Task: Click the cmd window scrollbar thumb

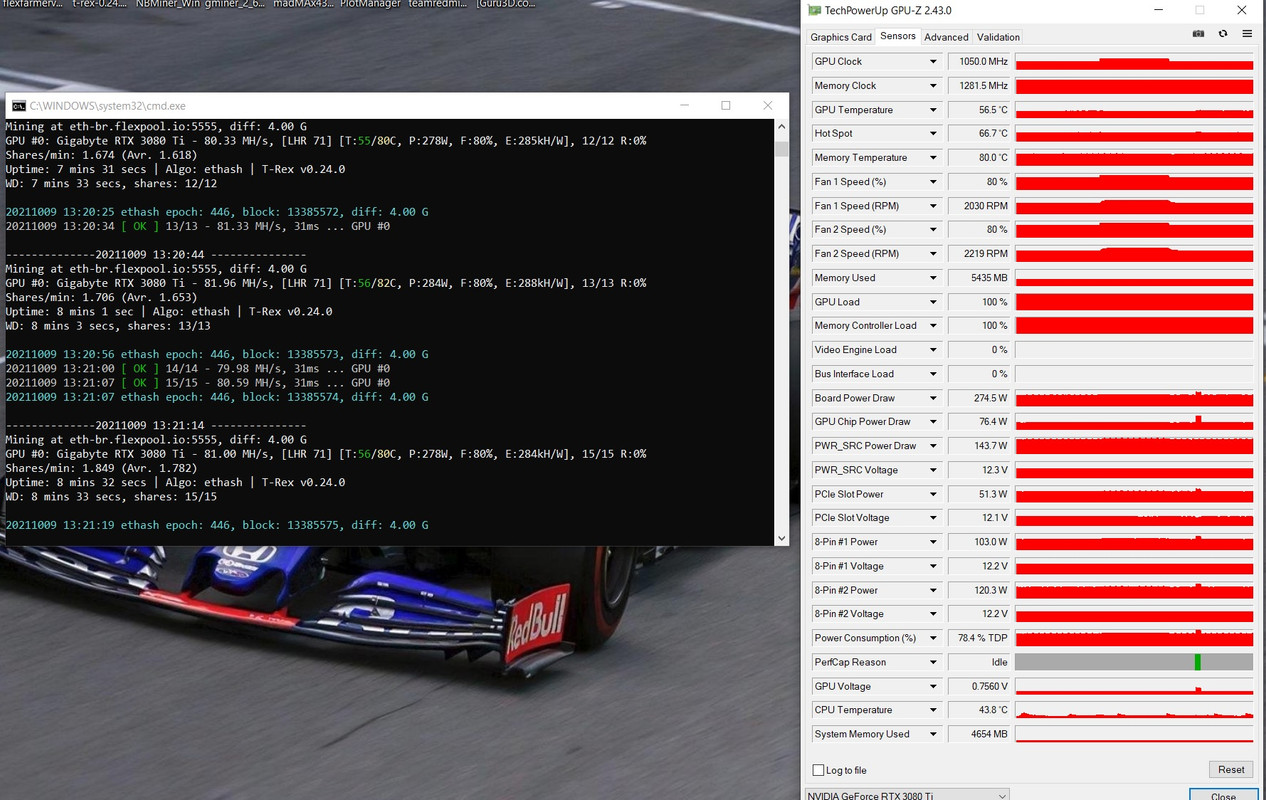Action: coord(782,150)
